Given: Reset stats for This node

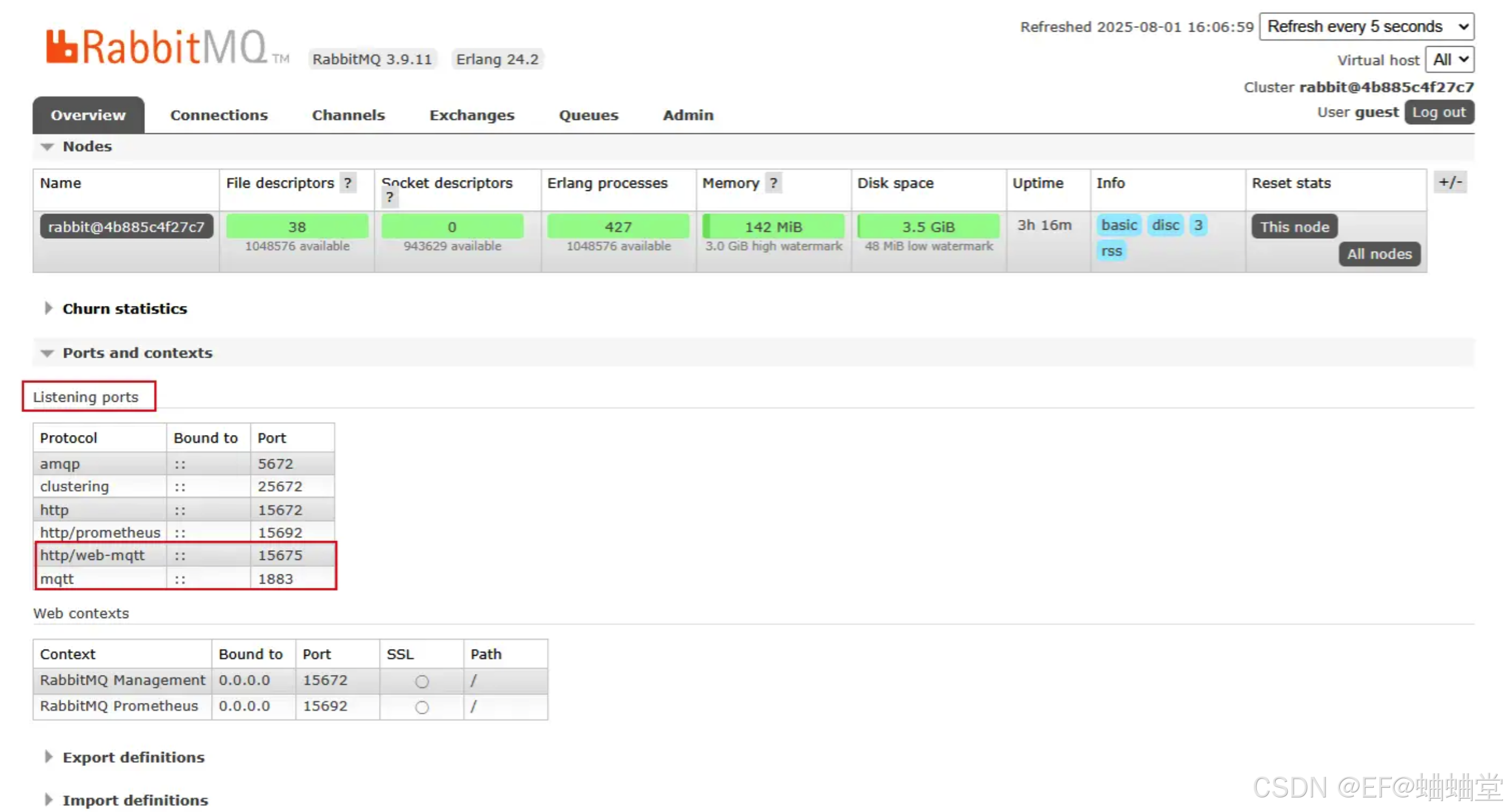Looking at the screenshot, I should coord(1294,227).
